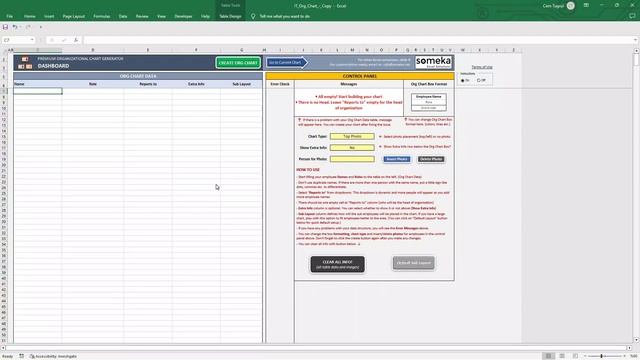
Task: Click the zoom out minus button
Action: pyautogui.click(x=585, y=356)
